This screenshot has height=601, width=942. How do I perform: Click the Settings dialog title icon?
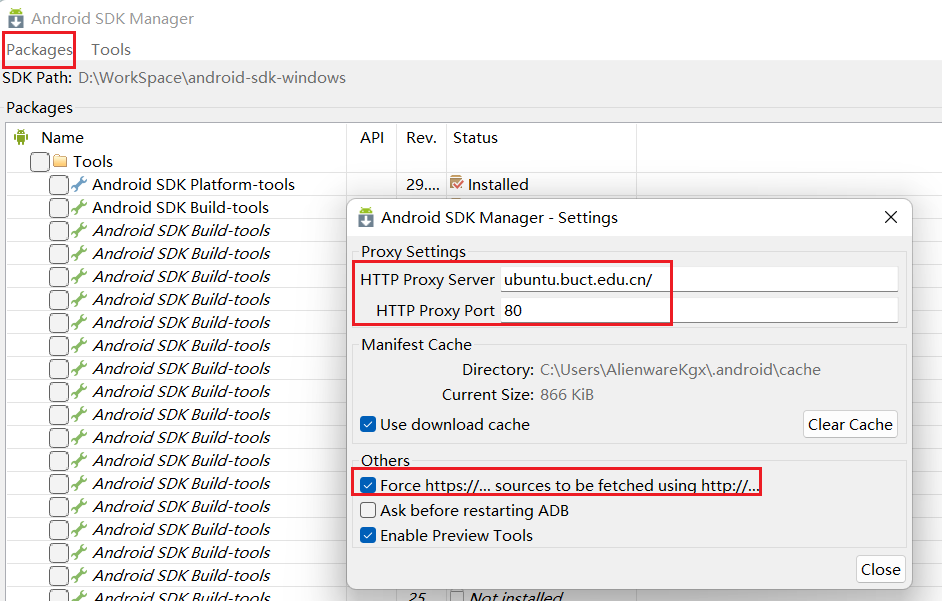pyautogui.click(x=366, y=217)
